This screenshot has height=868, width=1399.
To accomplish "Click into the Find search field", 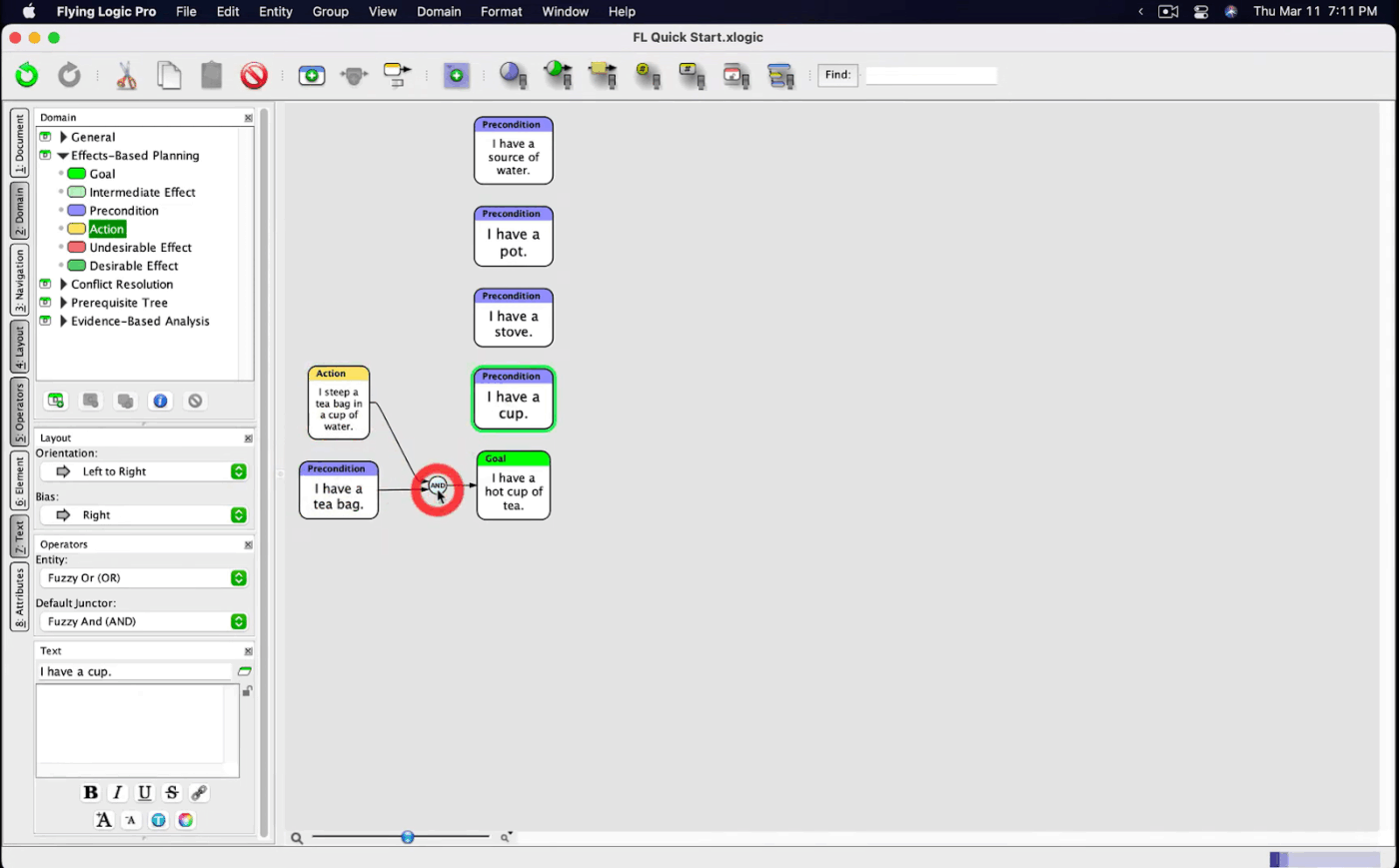I will pyautogui.click(x=930, y=76).
